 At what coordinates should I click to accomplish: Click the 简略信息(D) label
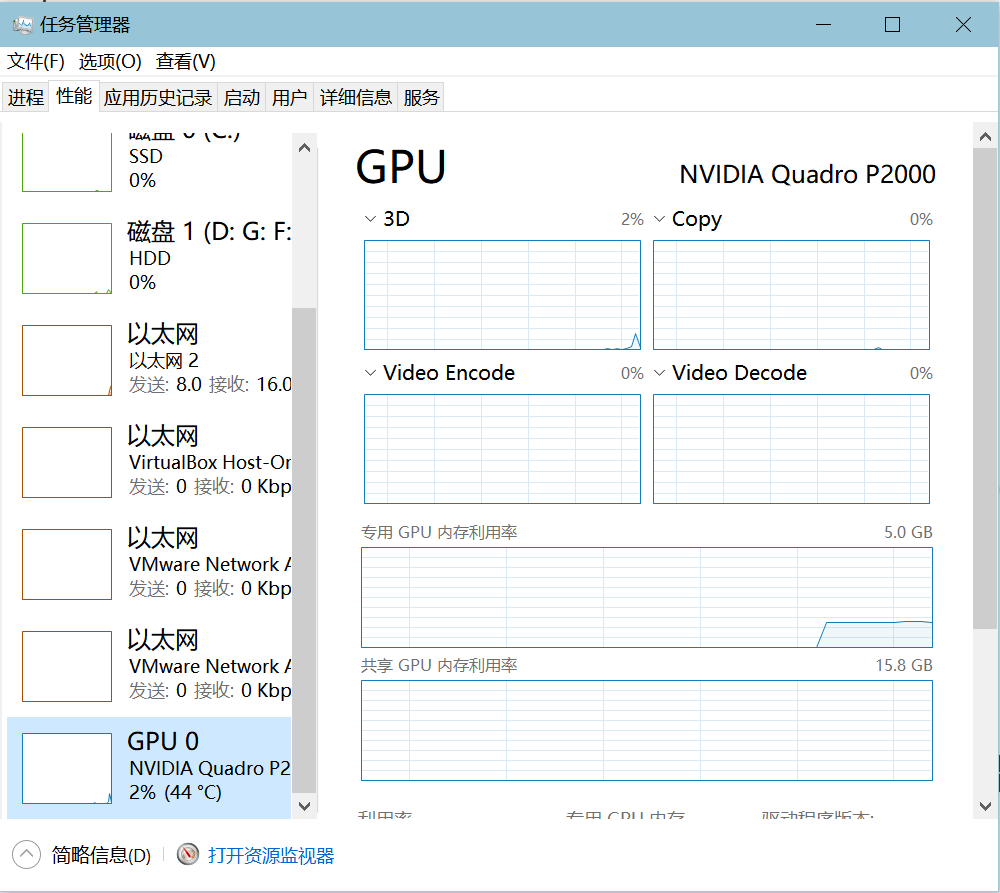point(101,855)
